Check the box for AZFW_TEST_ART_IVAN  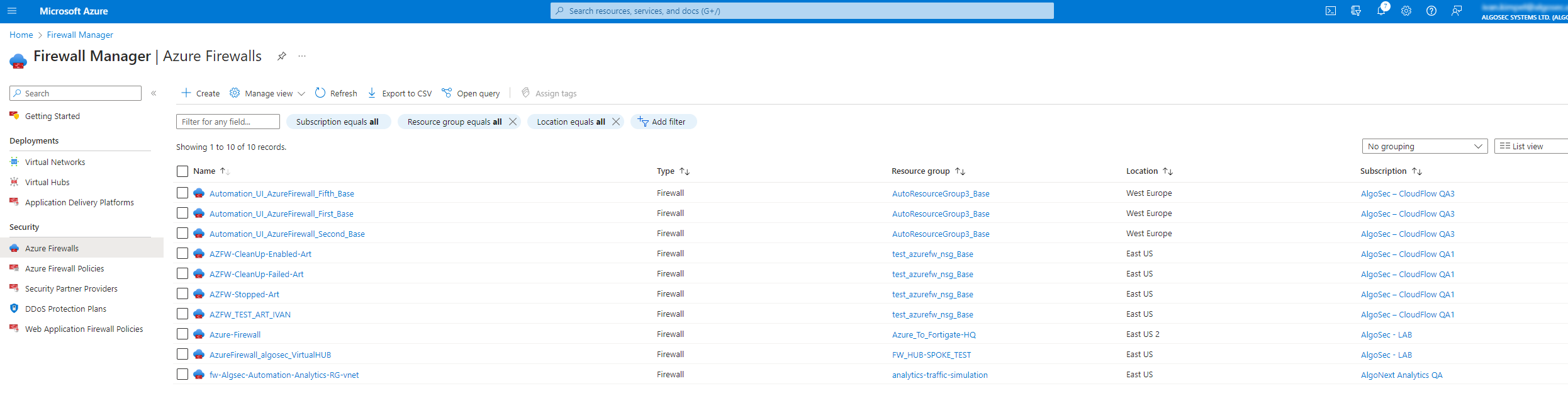[182, 314]
